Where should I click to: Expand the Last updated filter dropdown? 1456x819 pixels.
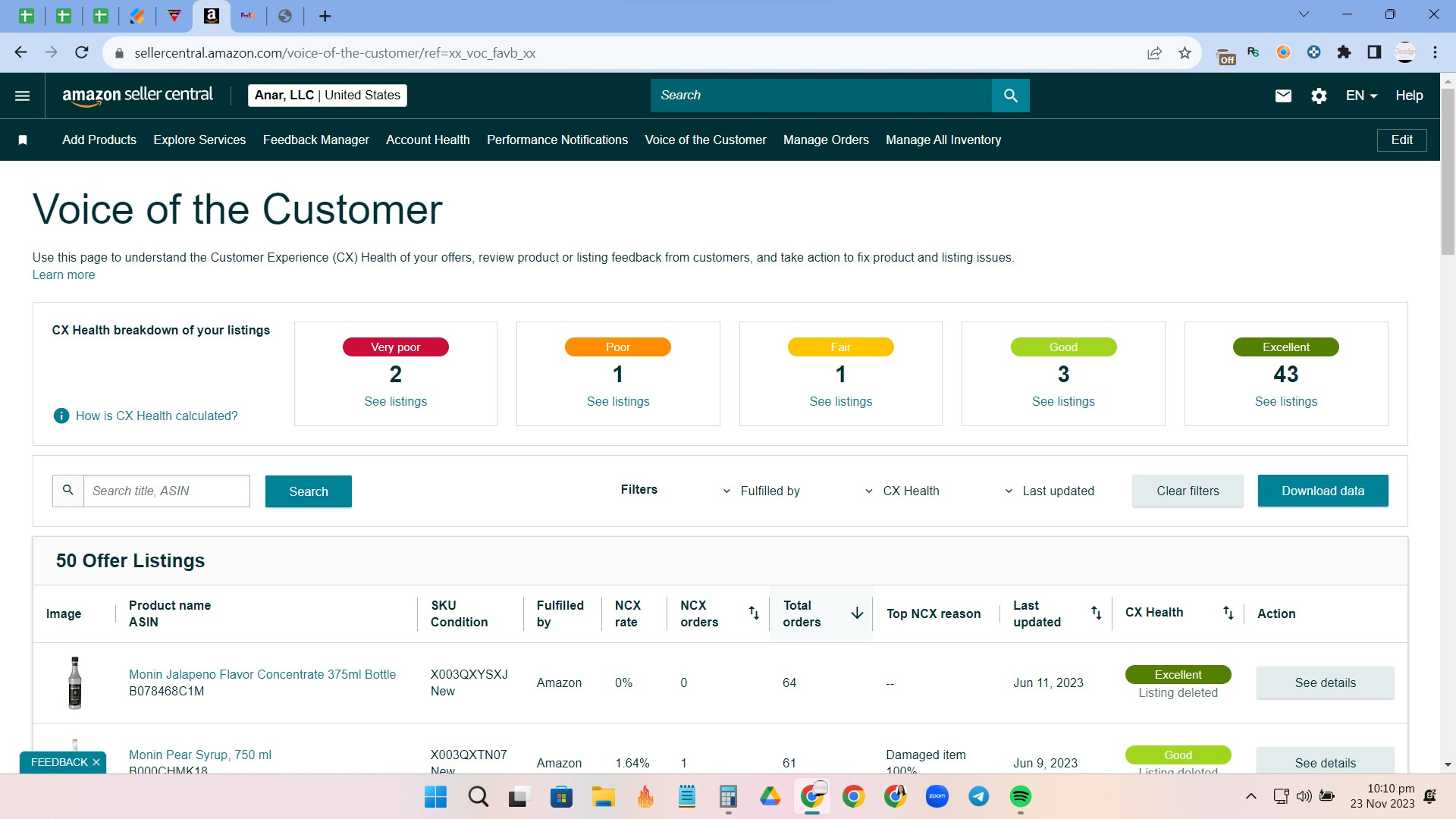coord(1050,491)
